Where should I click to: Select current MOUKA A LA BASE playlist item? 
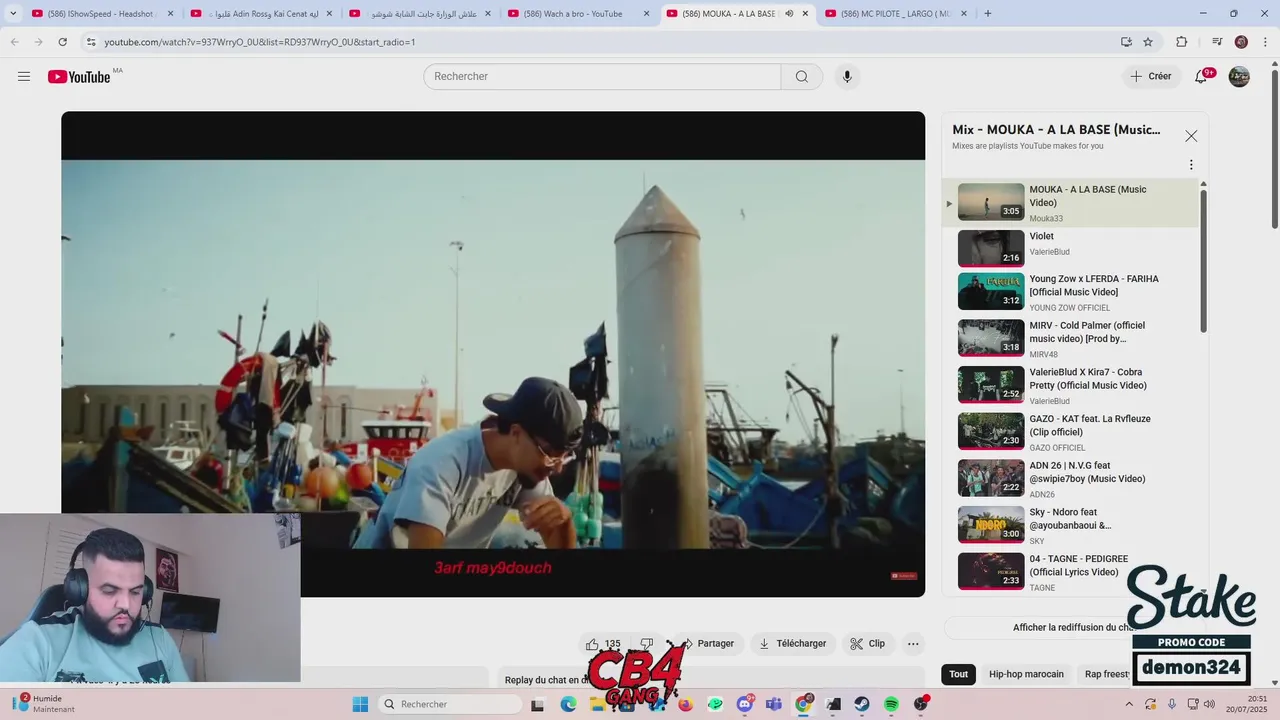pyautogui.click(x=1070, y=203)
